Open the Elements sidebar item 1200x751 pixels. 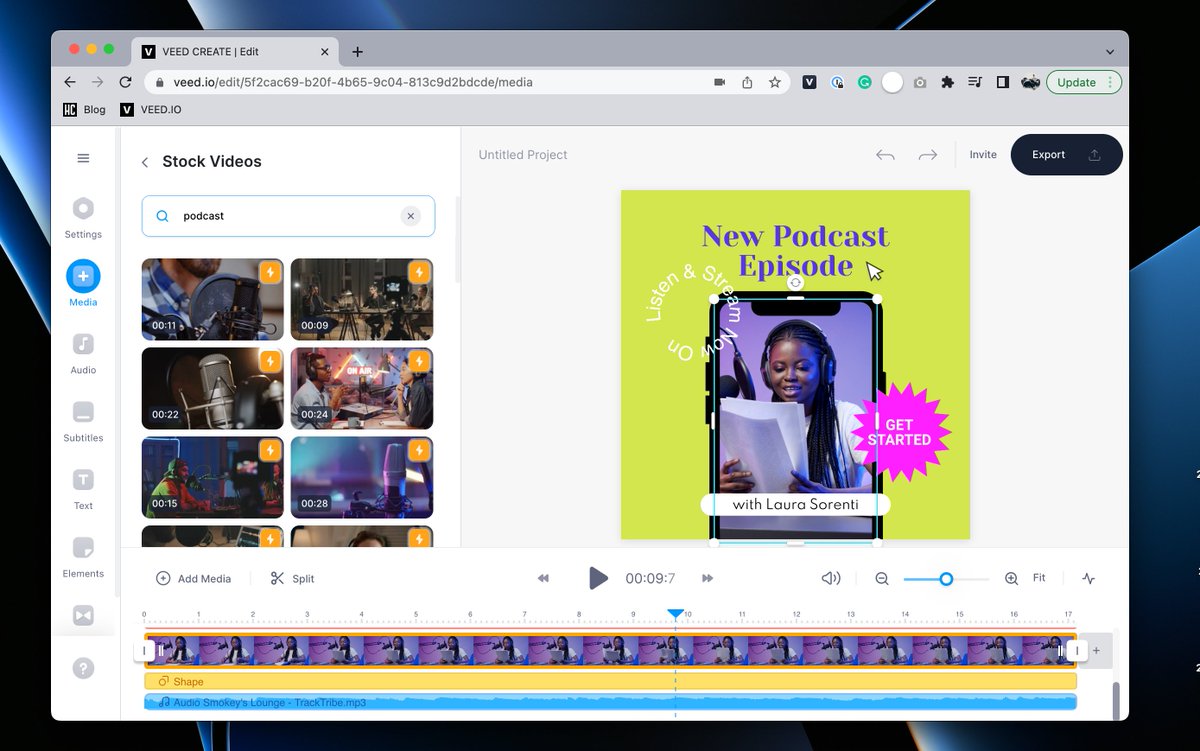(x=83, y=556)
